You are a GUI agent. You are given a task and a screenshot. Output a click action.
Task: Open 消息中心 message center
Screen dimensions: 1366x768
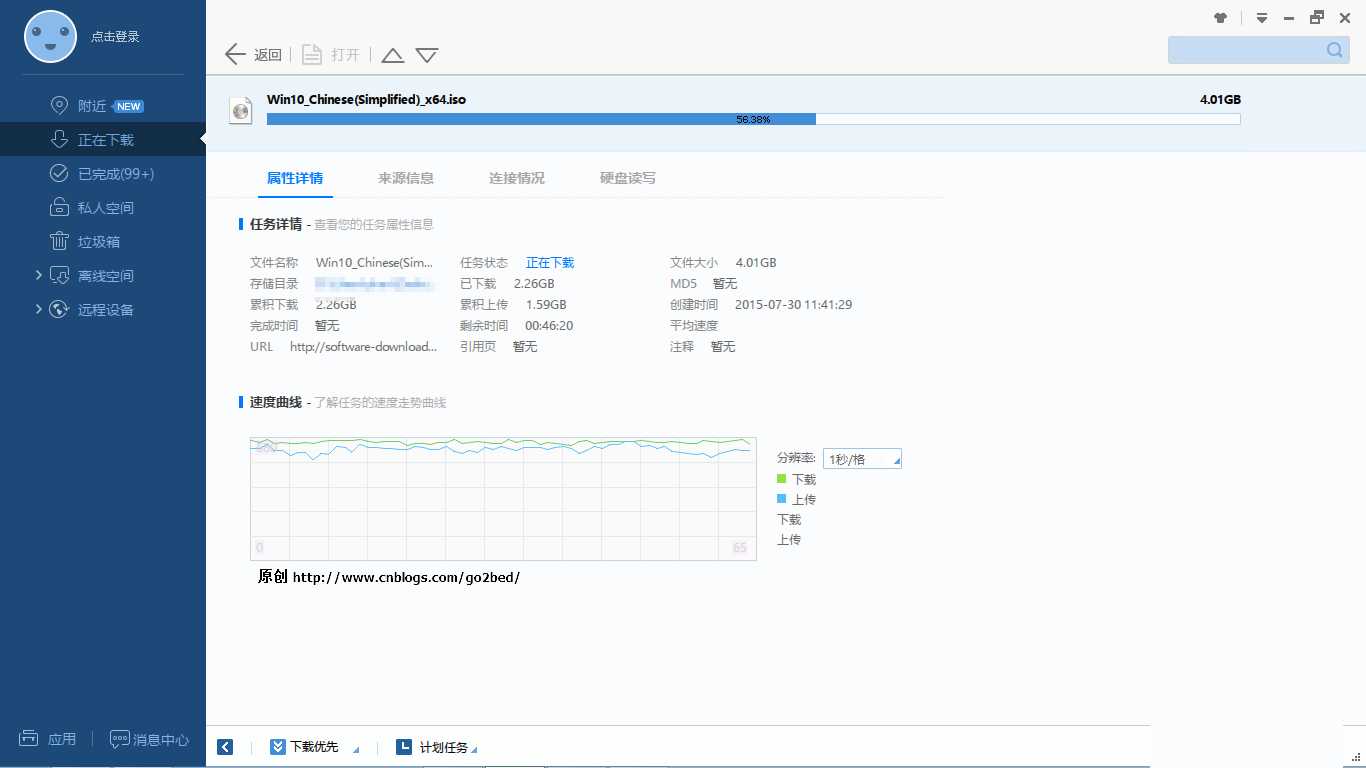click(x=161, y=740)
